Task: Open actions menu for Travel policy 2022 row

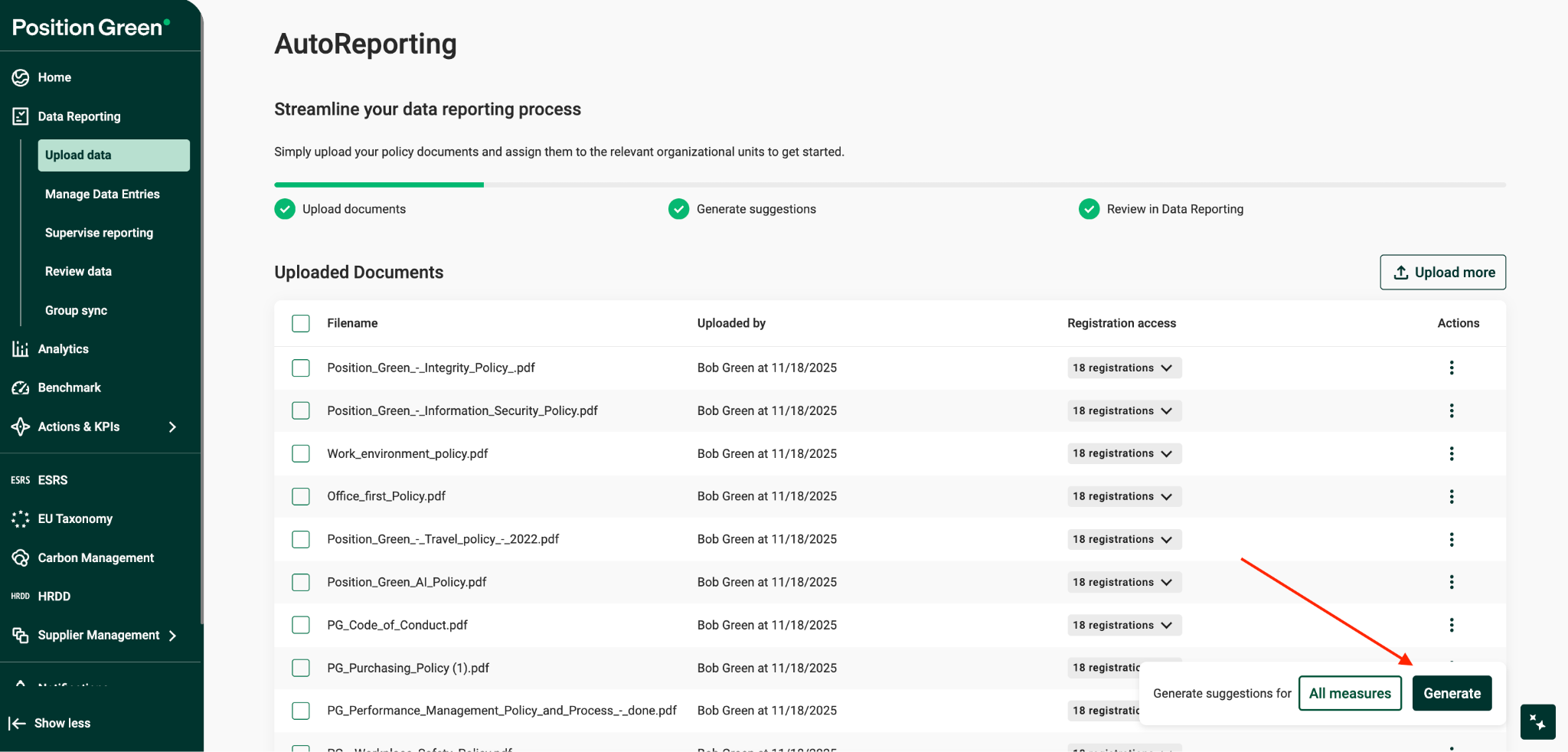Action: (x=1452, y=539)
